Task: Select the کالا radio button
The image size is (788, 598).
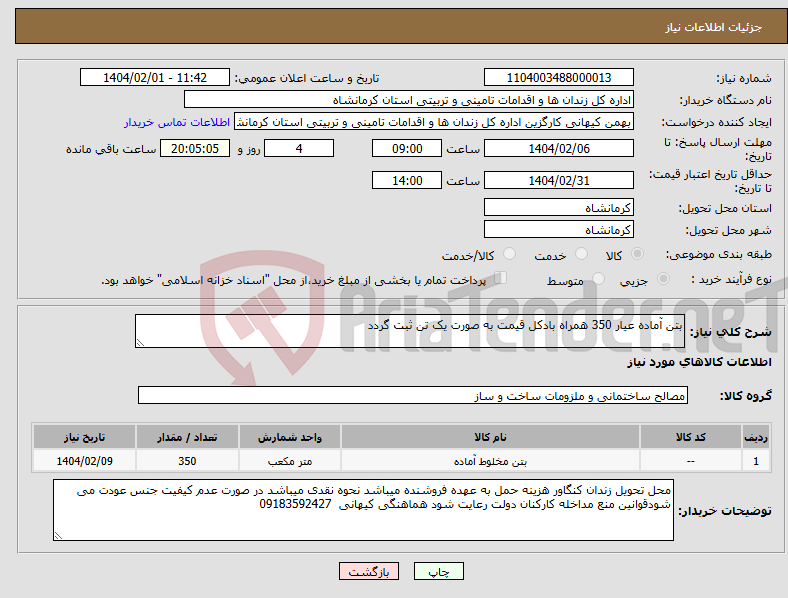Action: coord(637,254)
